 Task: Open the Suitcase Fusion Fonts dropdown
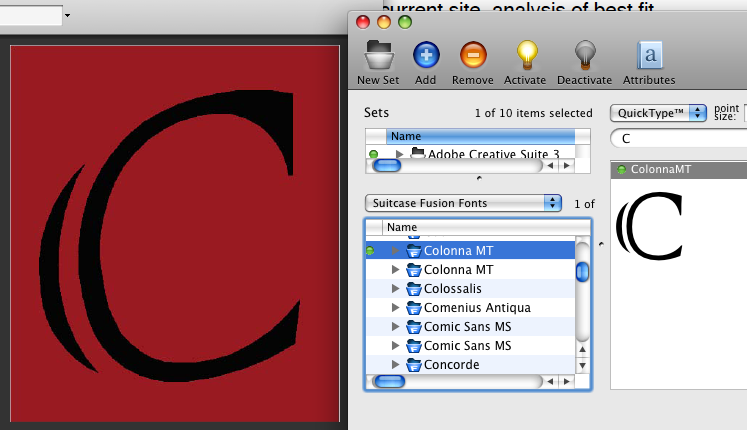(463, 203)
